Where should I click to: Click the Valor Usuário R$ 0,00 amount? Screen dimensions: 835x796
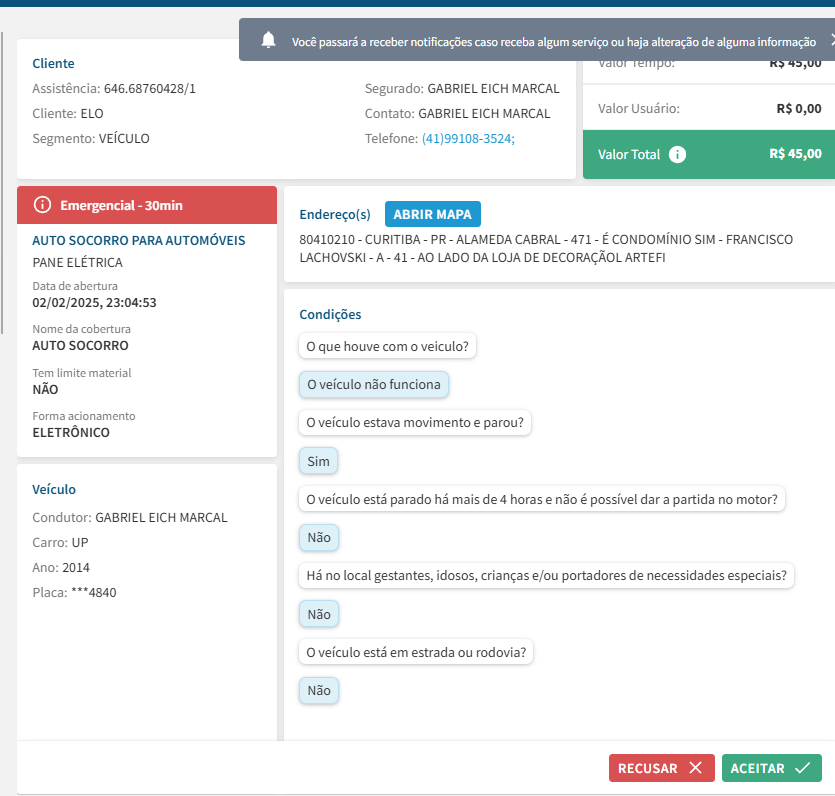(799, 109)
